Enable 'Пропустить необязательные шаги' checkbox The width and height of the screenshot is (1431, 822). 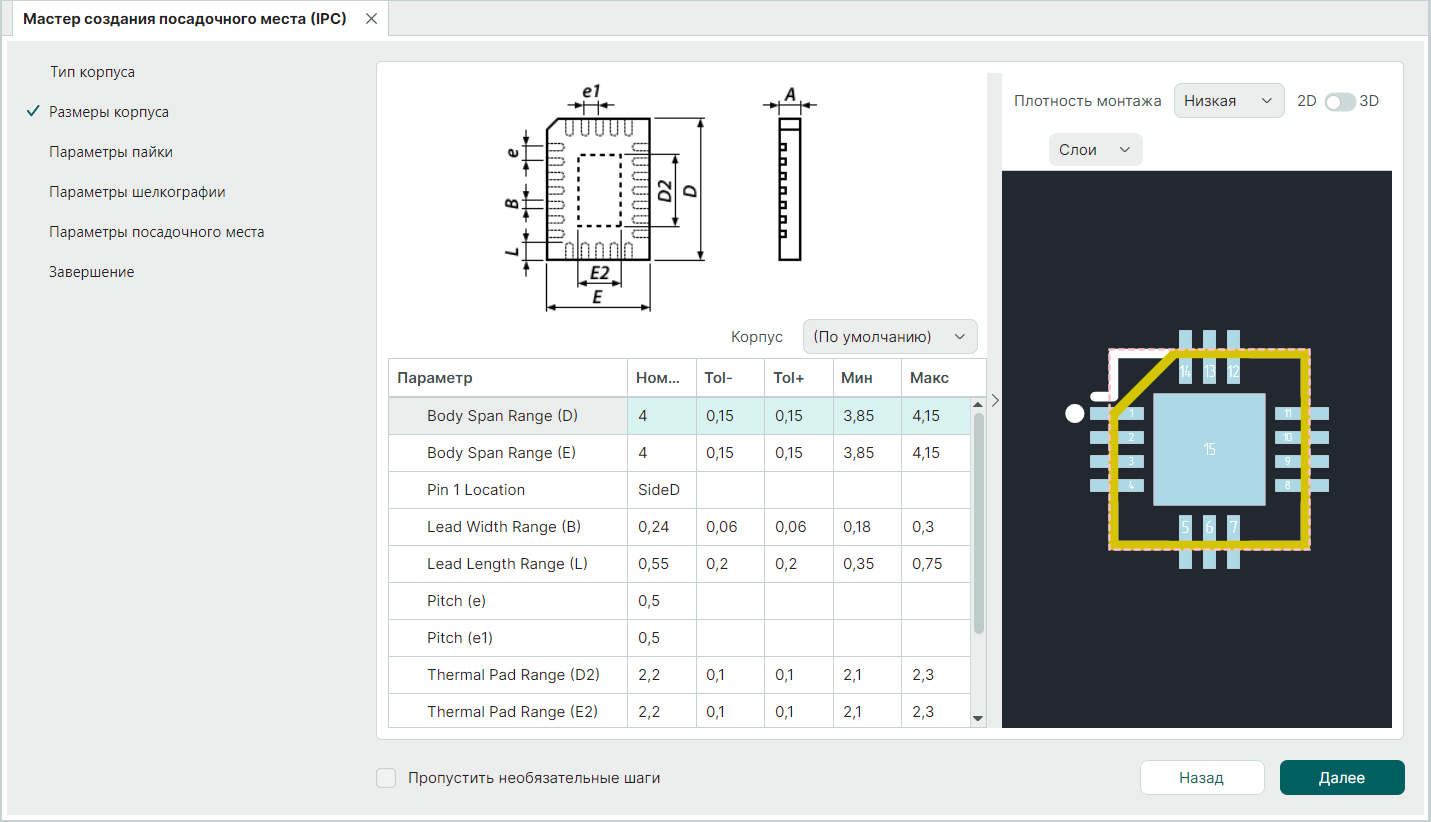click(x=386, y=778)
